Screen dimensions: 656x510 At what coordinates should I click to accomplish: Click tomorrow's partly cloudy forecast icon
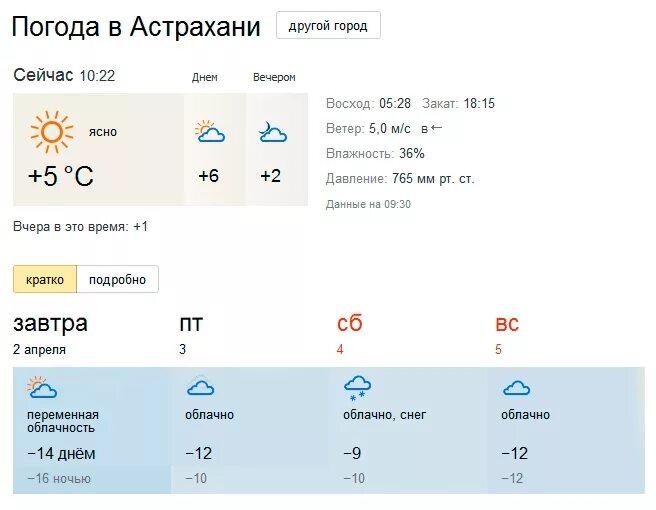[x=41, y=387]
